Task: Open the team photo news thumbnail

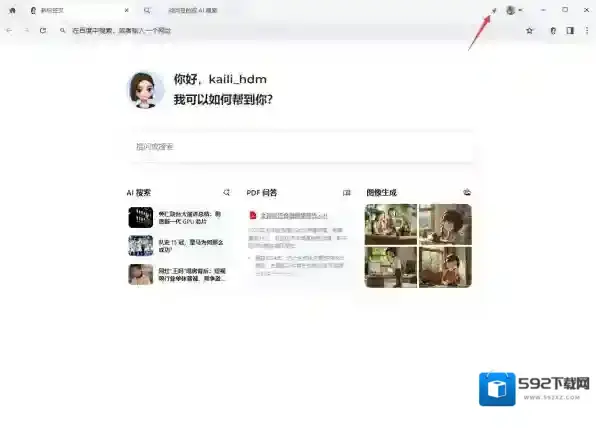Action: pos(141,246)
